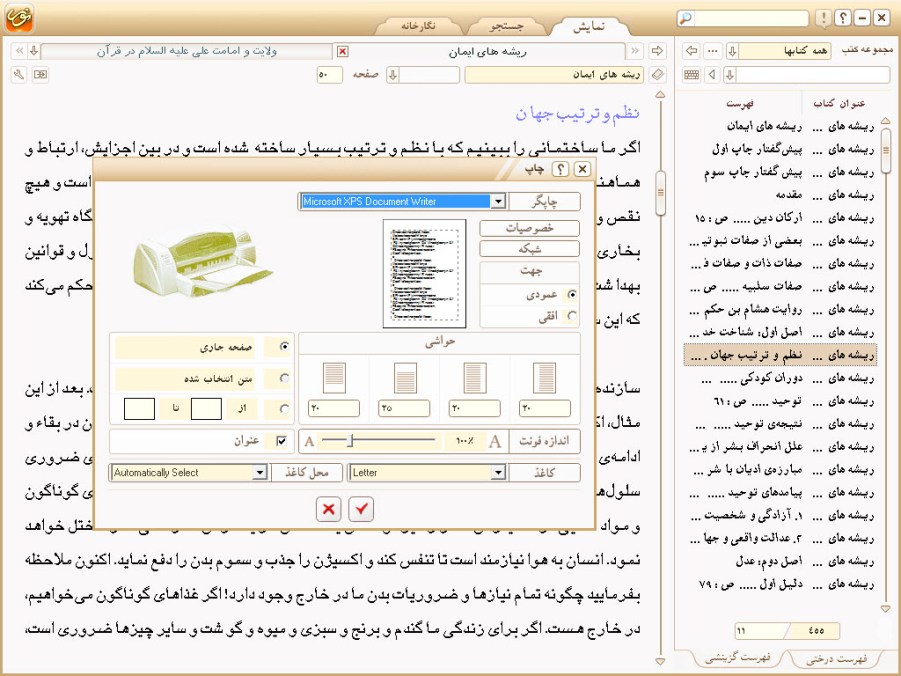Screen dimensions: 901x676
Task: Close the ريشه های ايمان tab with red X
Action: 342,52
